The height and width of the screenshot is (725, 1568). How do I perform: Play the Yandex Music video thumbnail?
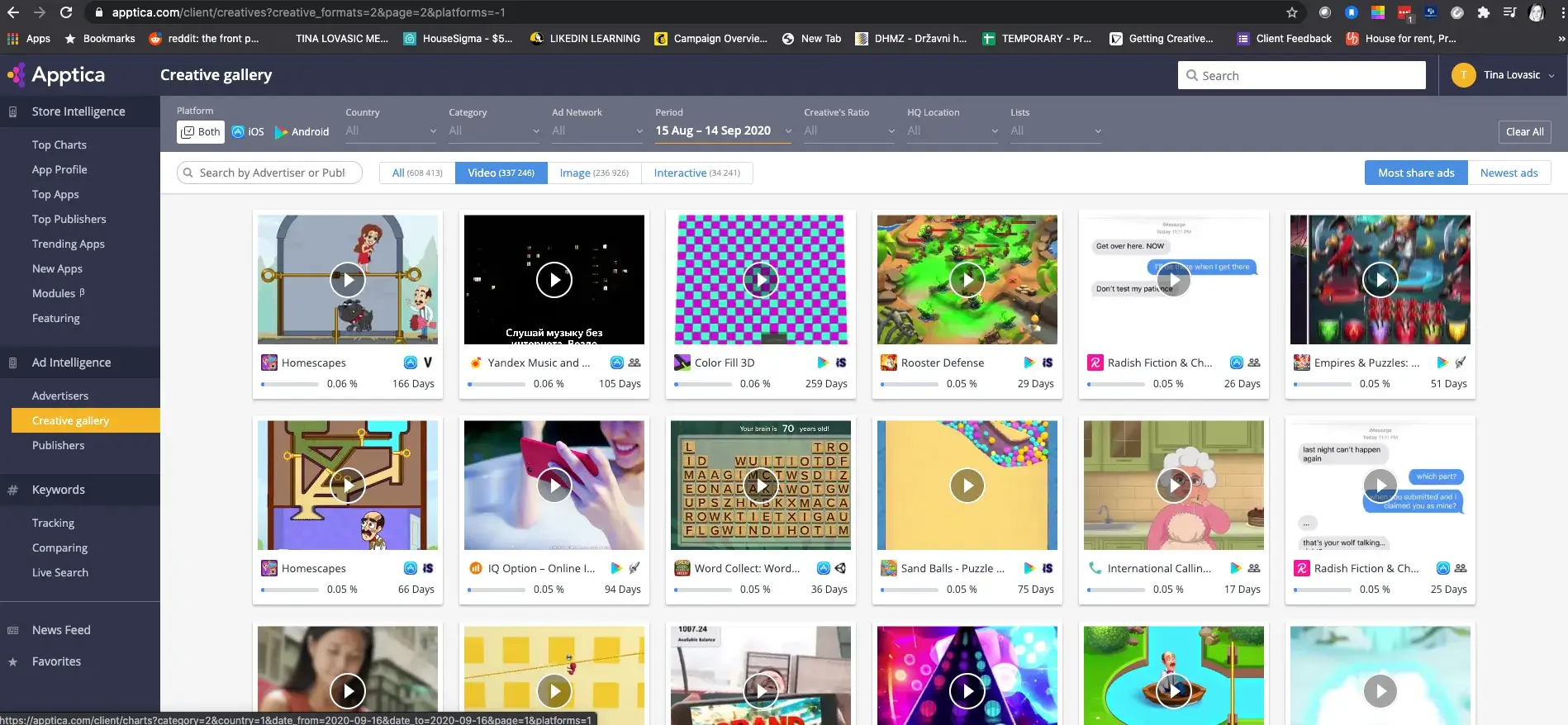[x=554, y=280]
